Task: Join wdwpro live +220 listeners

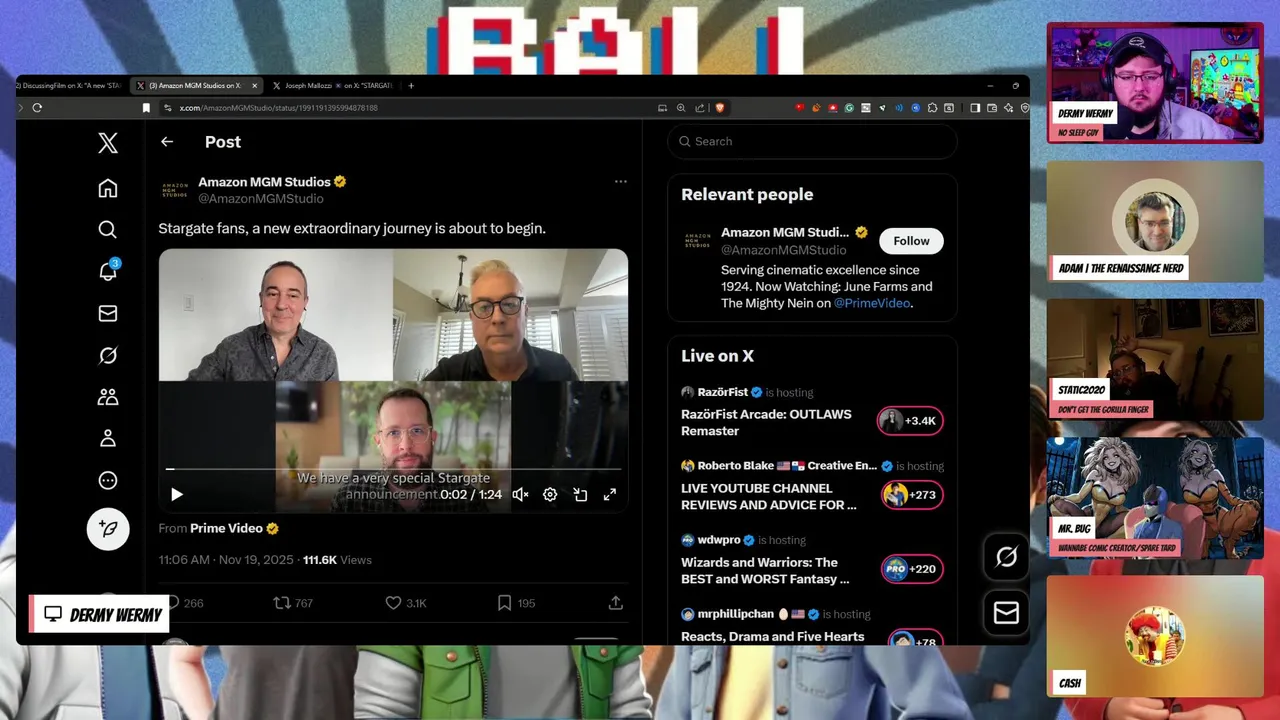Action: pos(912,569)
